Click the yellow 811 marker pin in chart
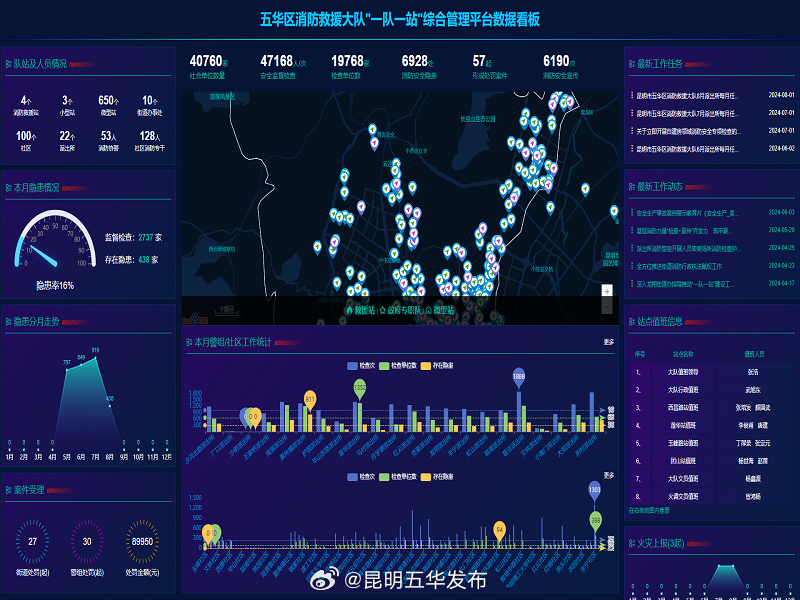The height and width of the screenshot is (600, 800). click(310, 398)
